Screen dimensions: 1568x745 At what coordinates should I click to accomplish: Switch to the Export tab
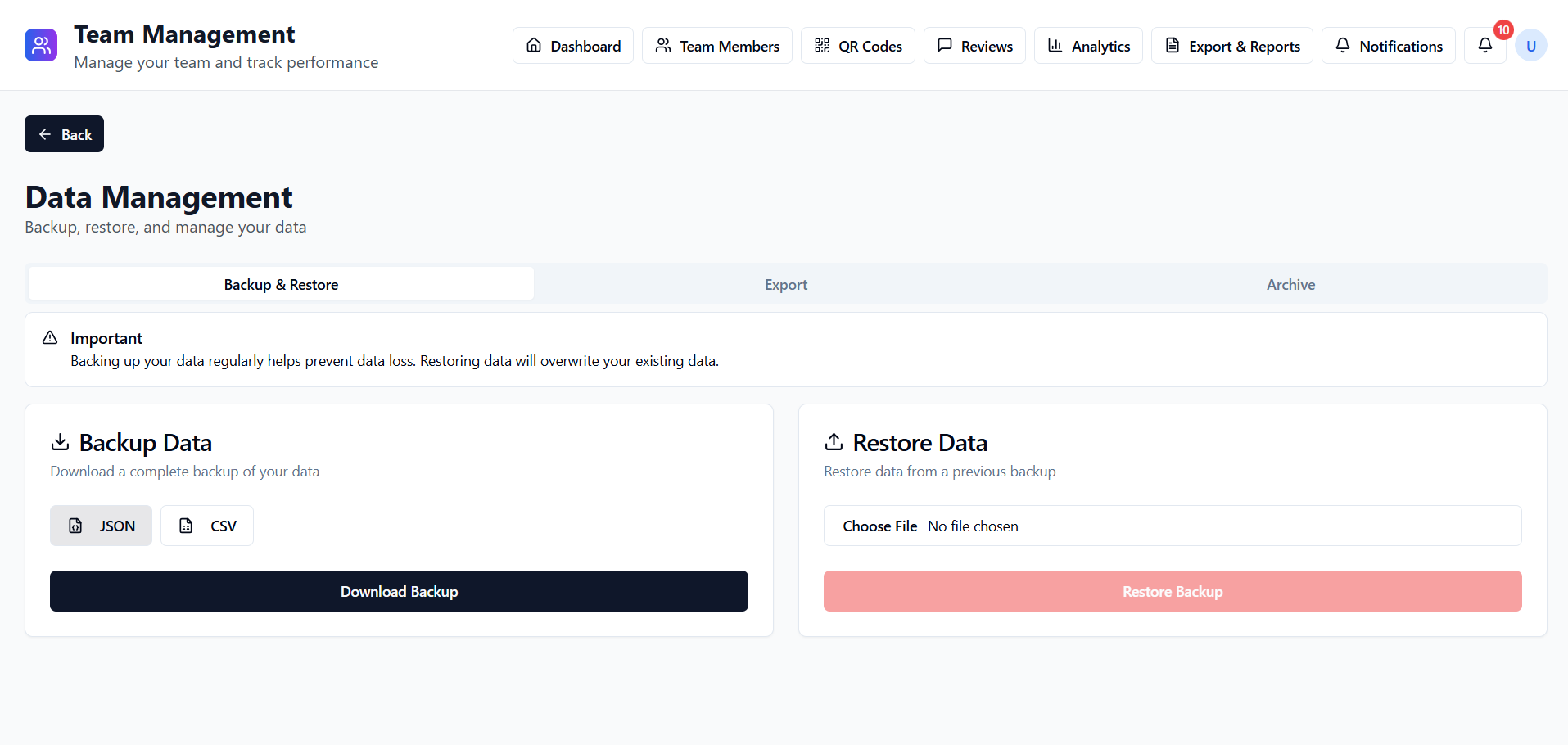tap(785, 284)
